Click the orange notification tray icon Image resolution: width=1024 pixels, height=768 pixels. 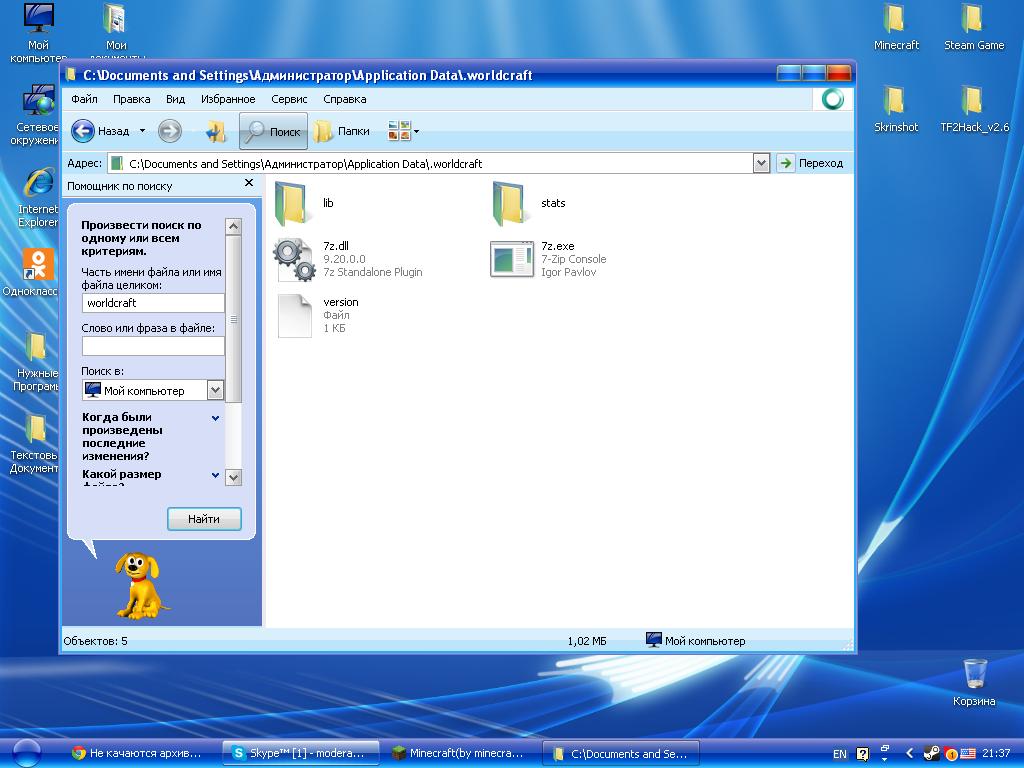click(x=951, y=754)
